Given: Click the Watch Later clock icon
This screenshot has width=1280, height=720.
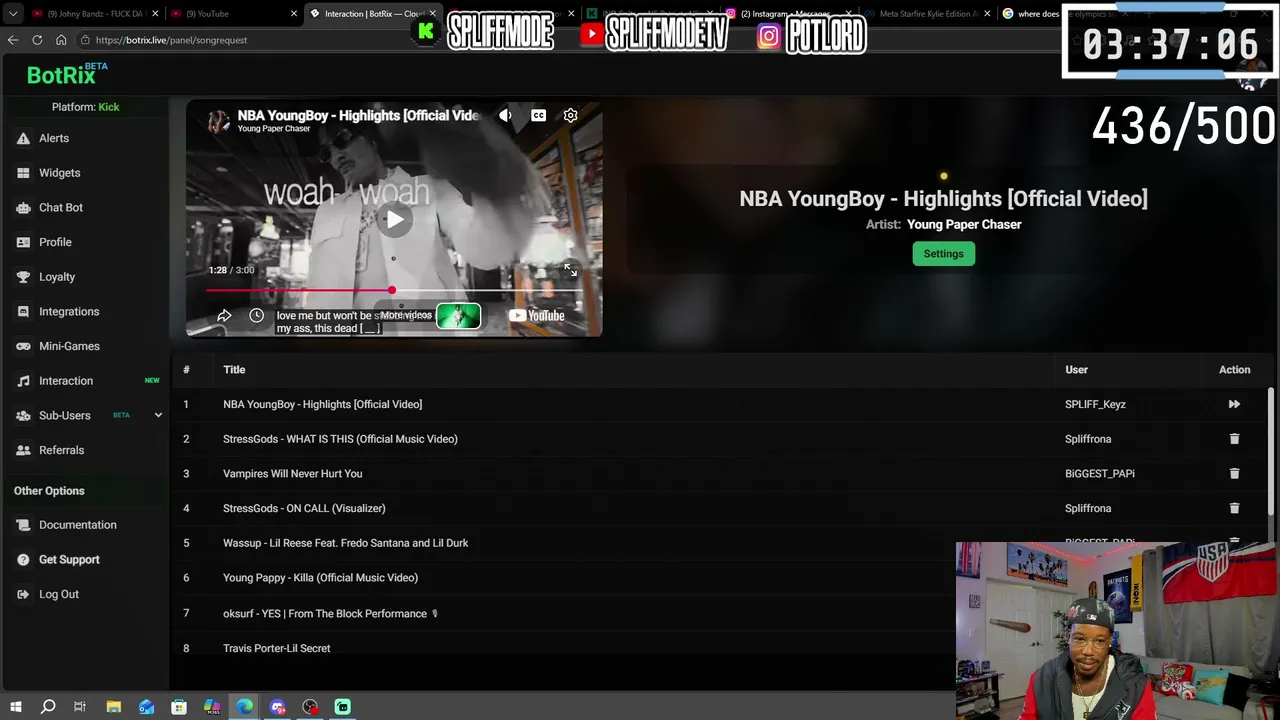Looking at the screenshot, I should click(x=256, y=316).
